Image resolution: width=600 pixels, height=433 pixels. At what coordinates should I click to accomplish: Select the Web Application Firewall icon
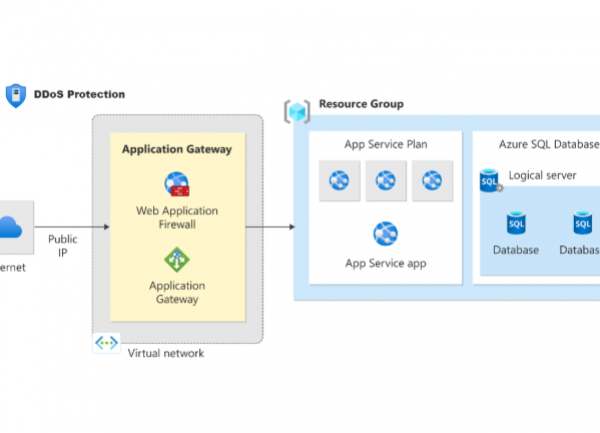pos(177,185)
